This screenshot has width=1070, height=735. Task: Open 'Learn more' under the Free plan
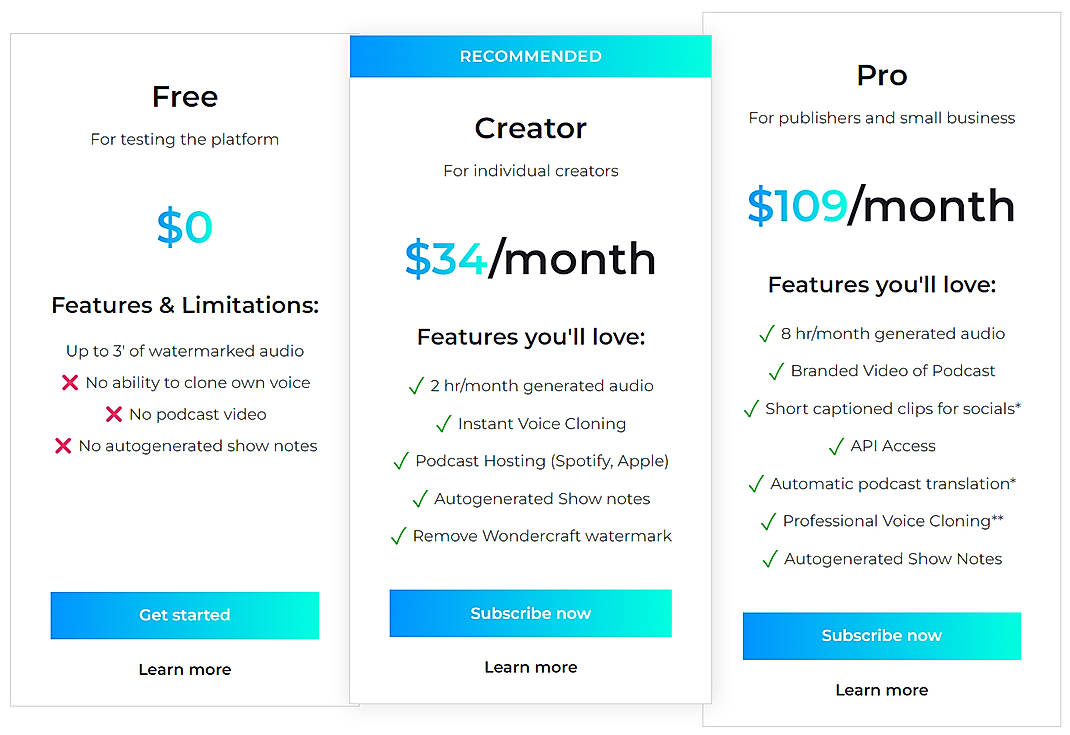tap(184, 669)
